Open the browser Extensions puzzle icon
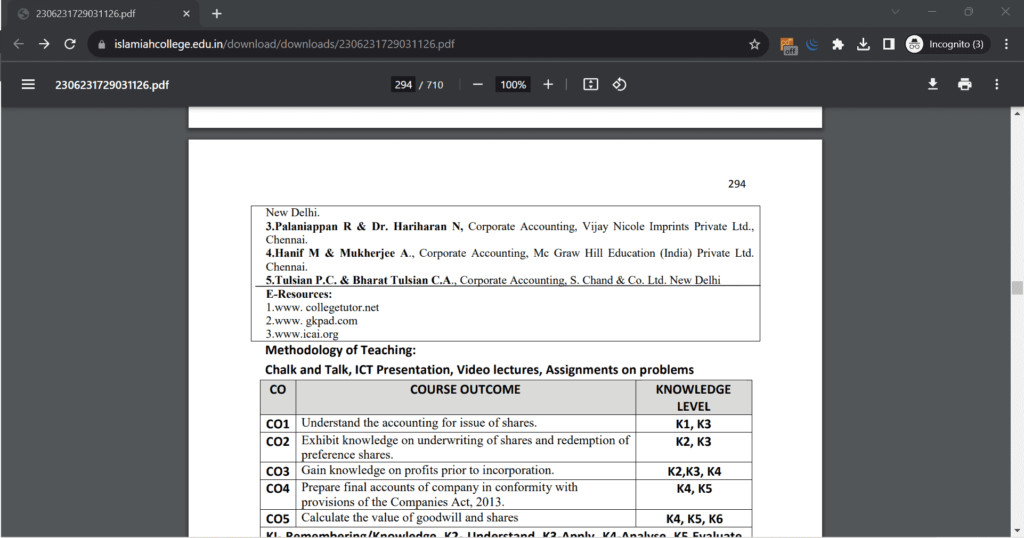 click(x=837, y=44)
